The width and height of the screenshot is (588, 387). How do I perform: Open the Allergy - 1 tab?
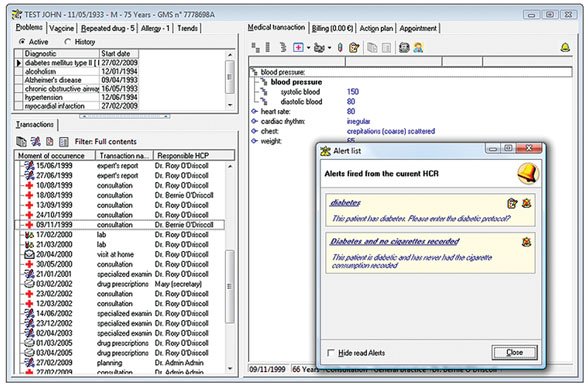click(155, 28)
